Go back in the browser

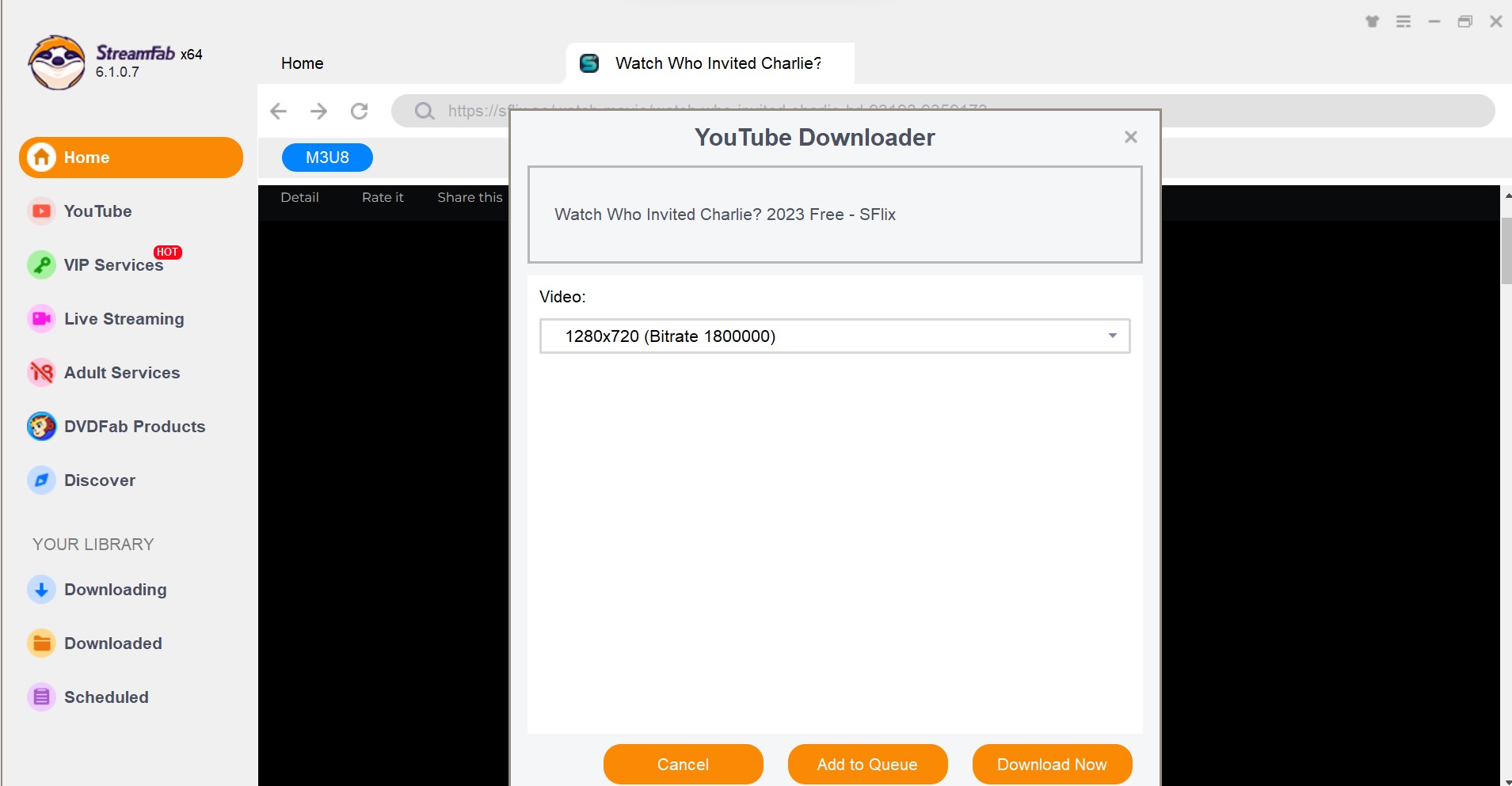(x=278, y=111)
